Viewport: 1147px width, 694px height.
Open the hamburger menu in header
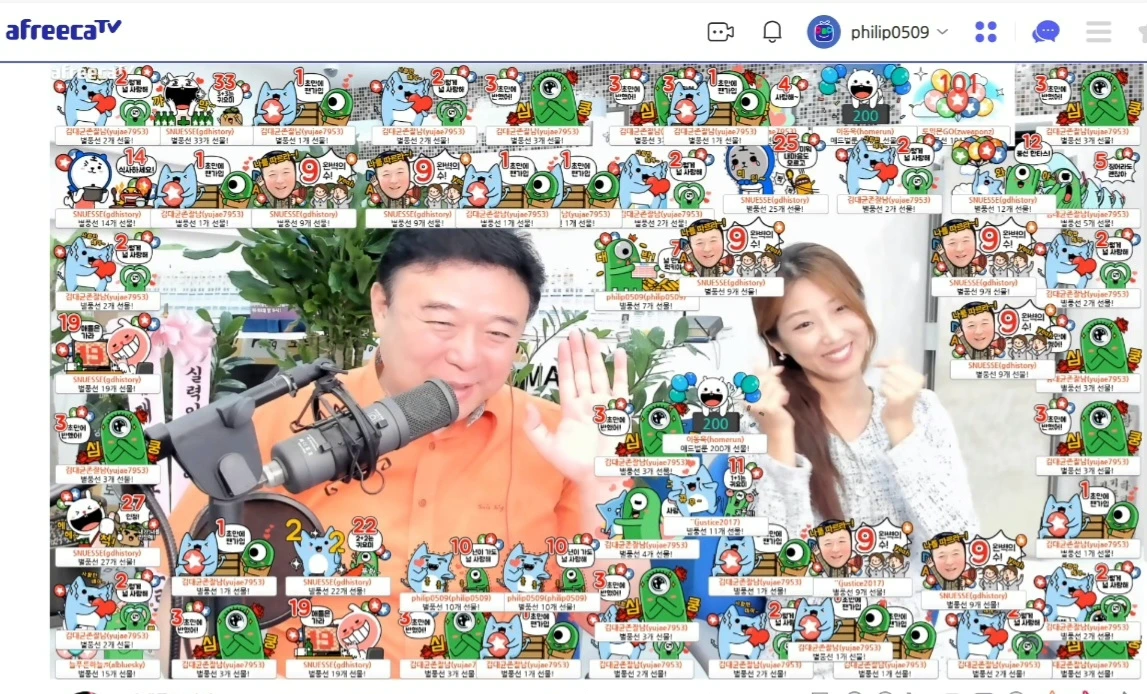(1099, 32)
